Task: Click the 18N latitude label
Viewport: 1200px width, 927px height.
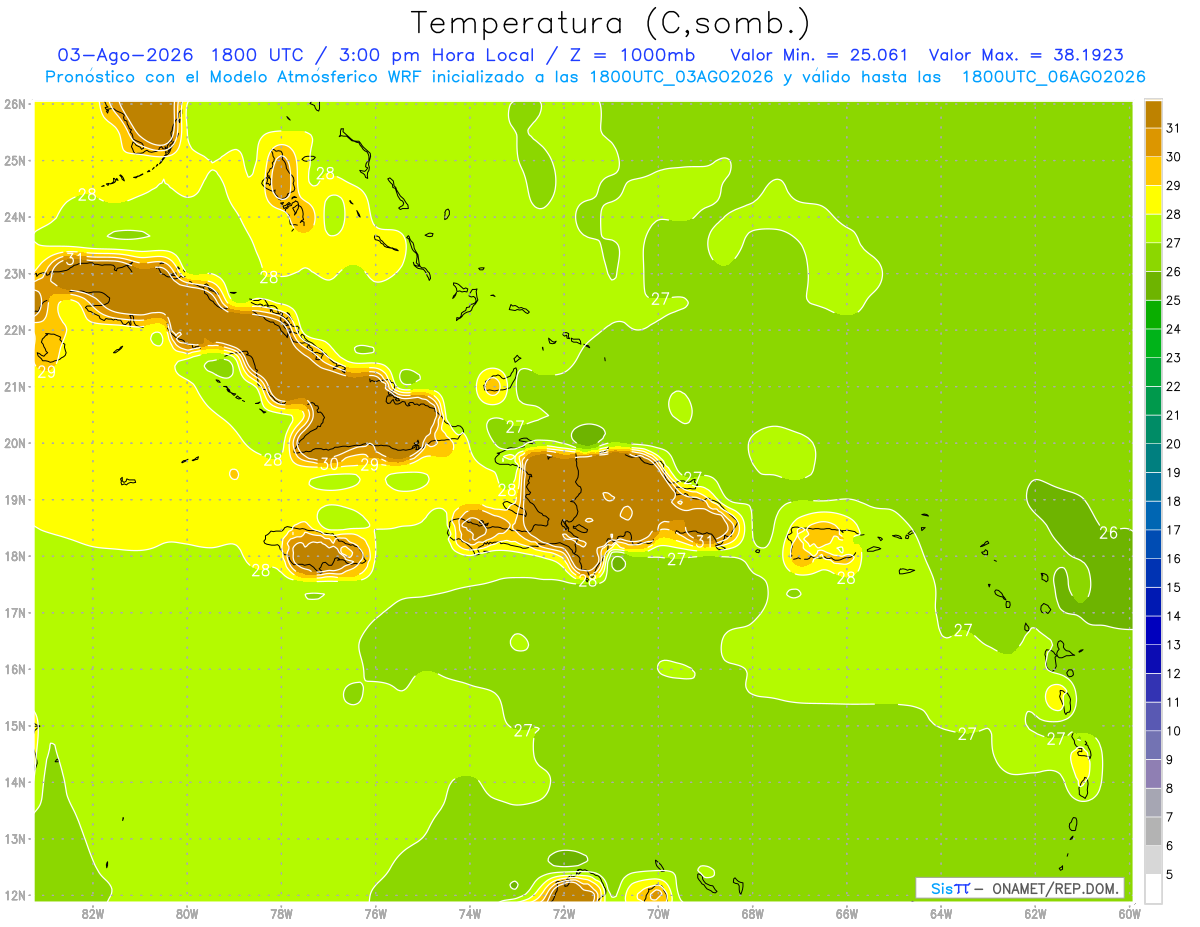Action: pos(15,556)
